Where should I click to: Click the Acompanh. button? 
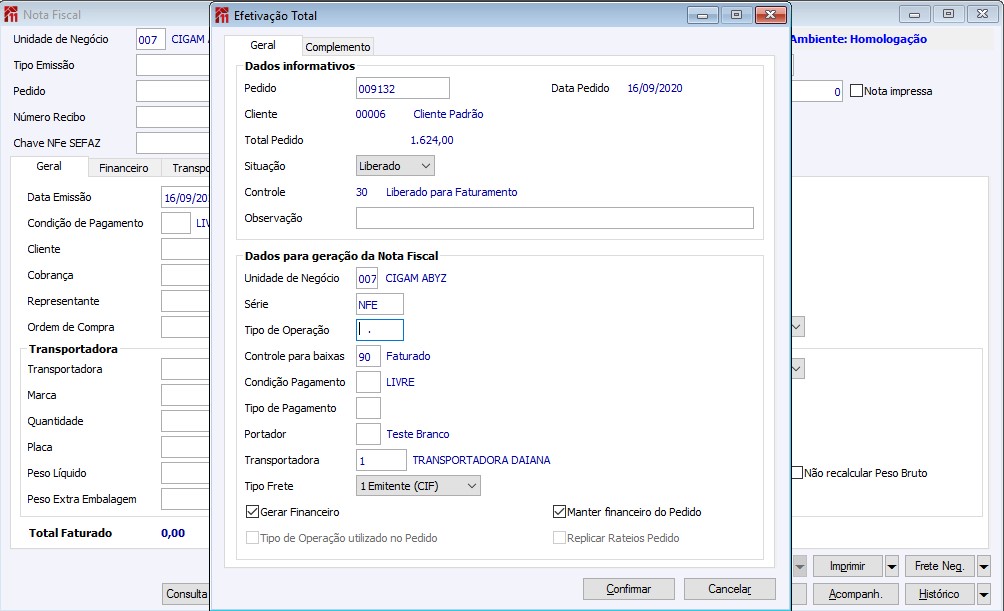[855, 594]
